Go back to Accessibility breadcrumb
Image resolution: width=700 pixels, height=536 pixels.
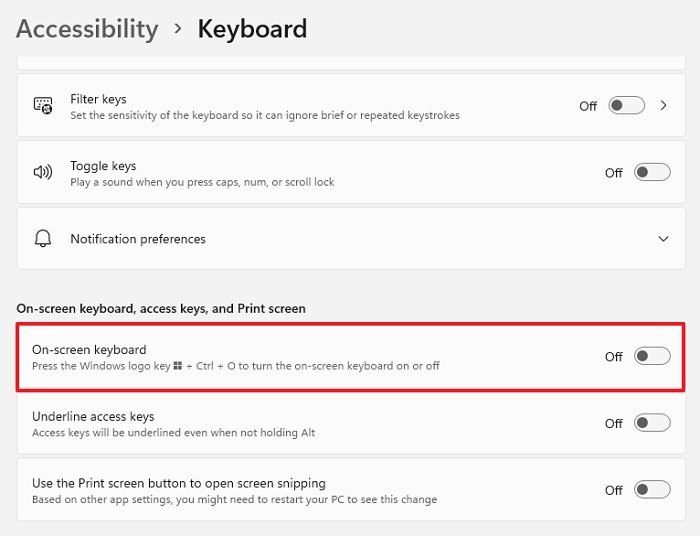click(x=87, y=29)
